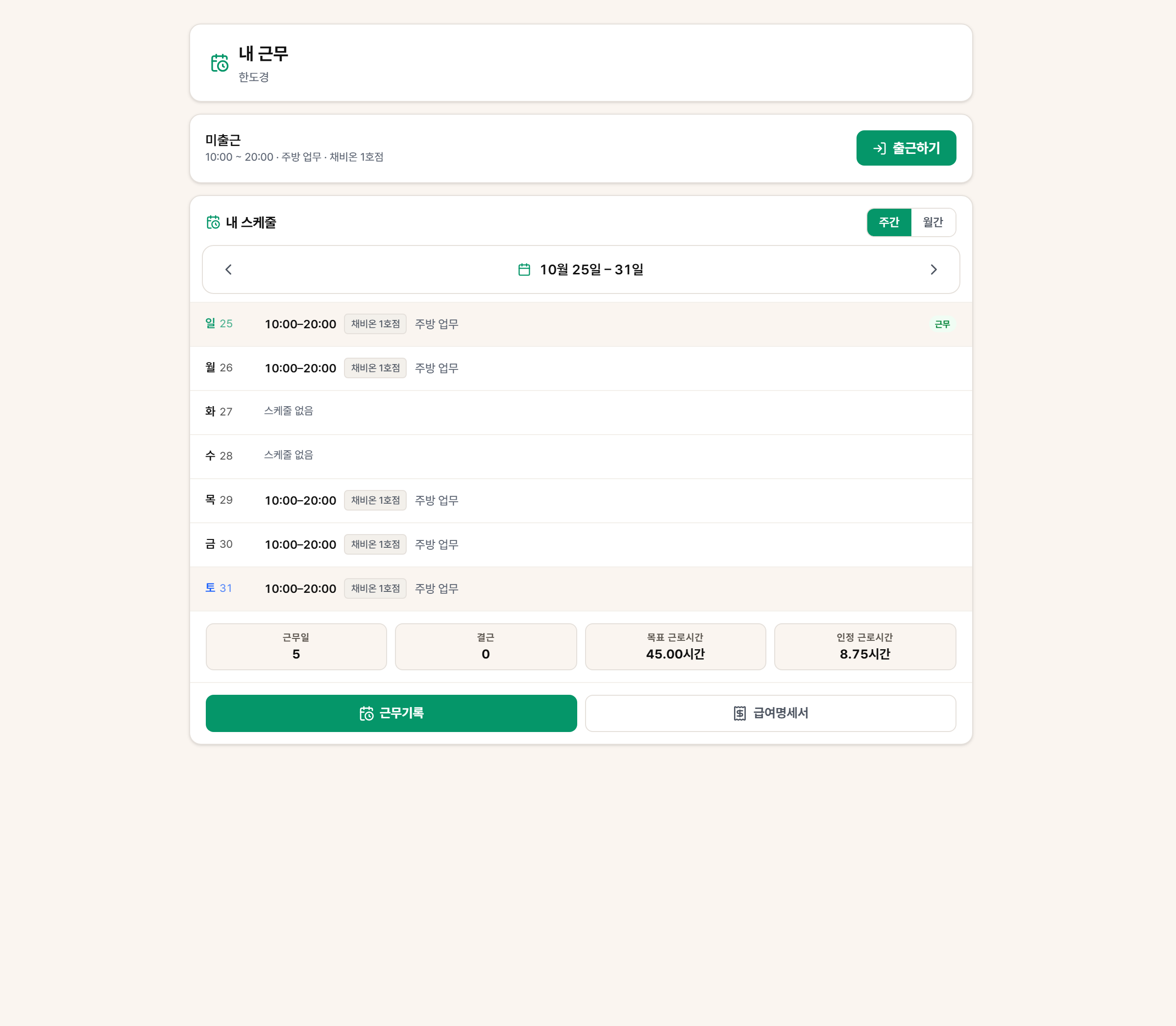The image size is (1176, 1026).
Task: Select the 수 28 row with no schedule
Action: [x=581, y=456]
